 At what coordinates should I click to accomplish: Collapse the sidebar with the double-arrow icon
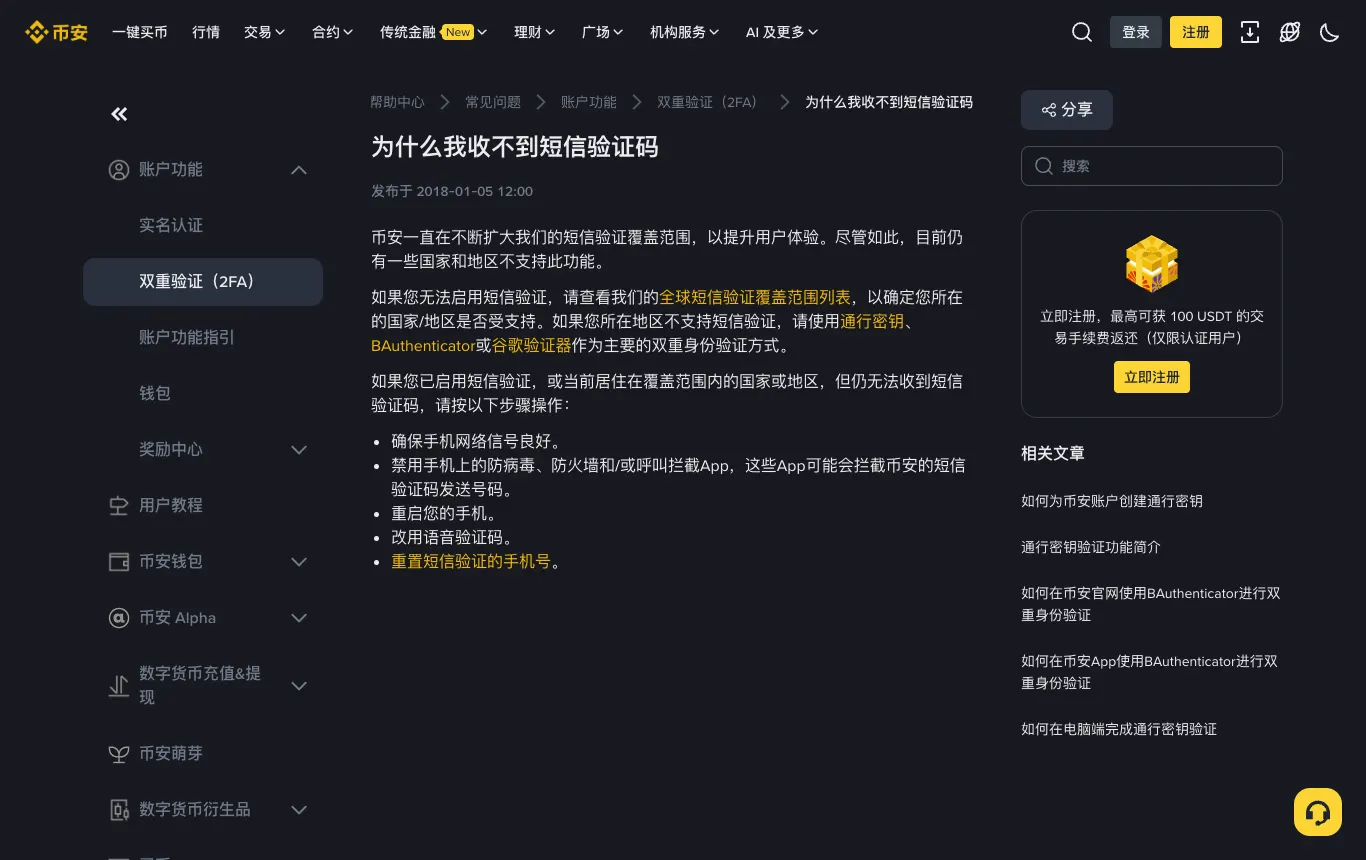(x=119, y=114)
